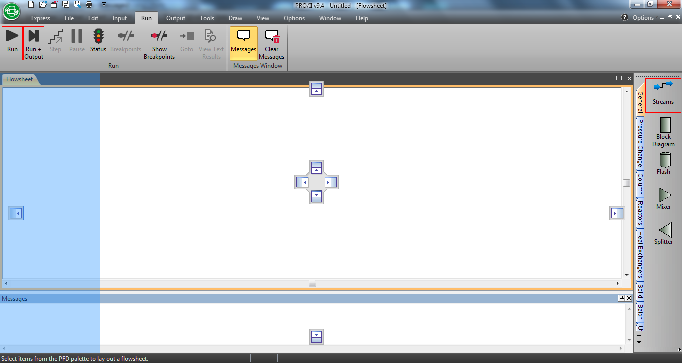This screenshot has width=682, height=363.
Task: Start the simulation with the Run button
Action: pyautogui.click(x=12, y=41)
